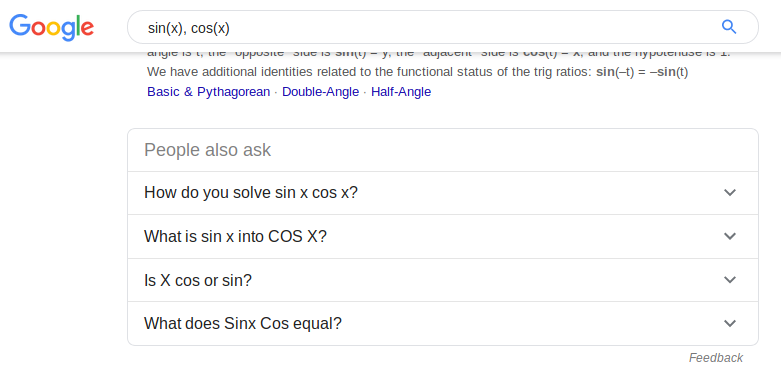Click the 'People also ask' heading
781x385 pixels.
[208, 150]
